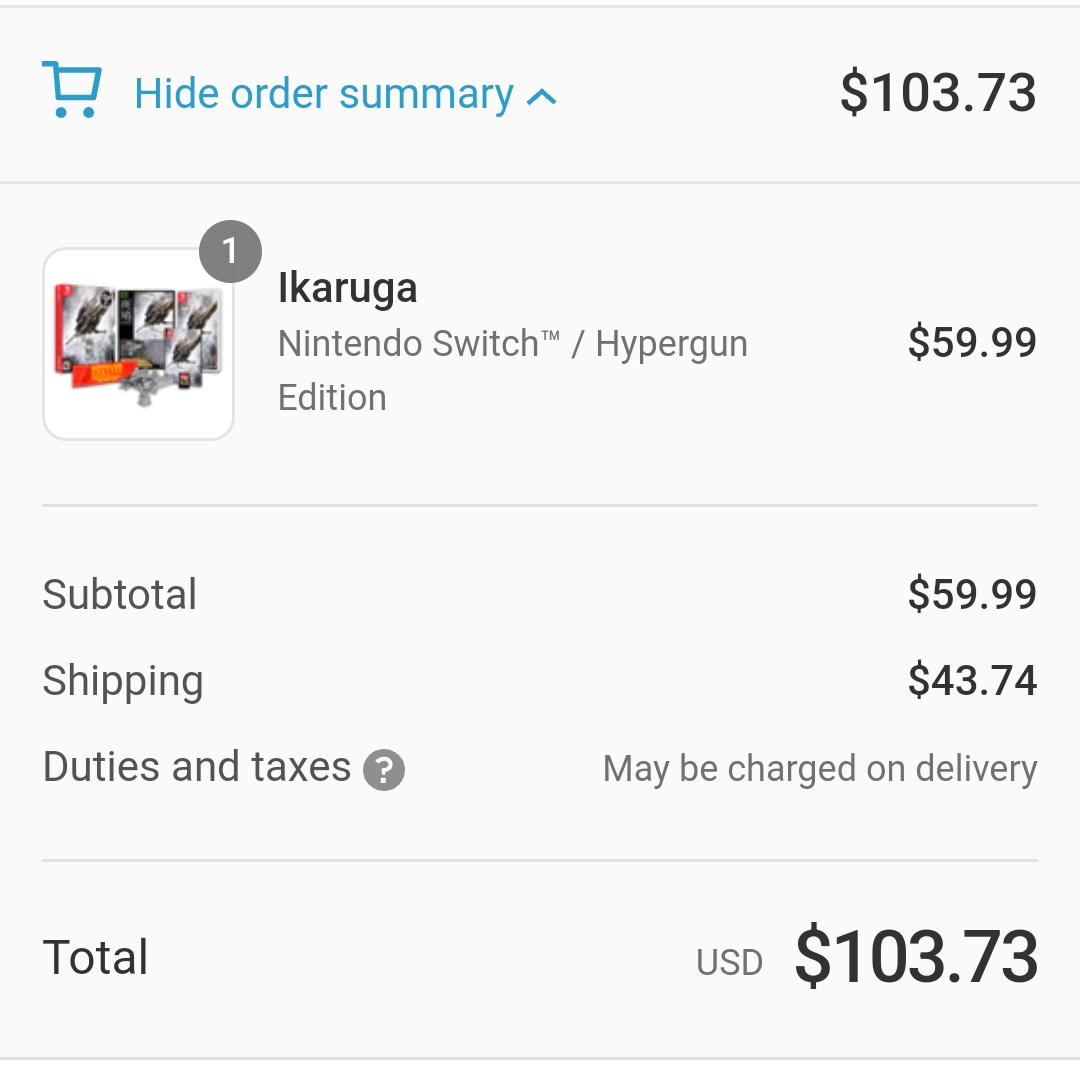Click the Total label at the bottom
Screen dimensions: 1080x1066
coord(95,957)
